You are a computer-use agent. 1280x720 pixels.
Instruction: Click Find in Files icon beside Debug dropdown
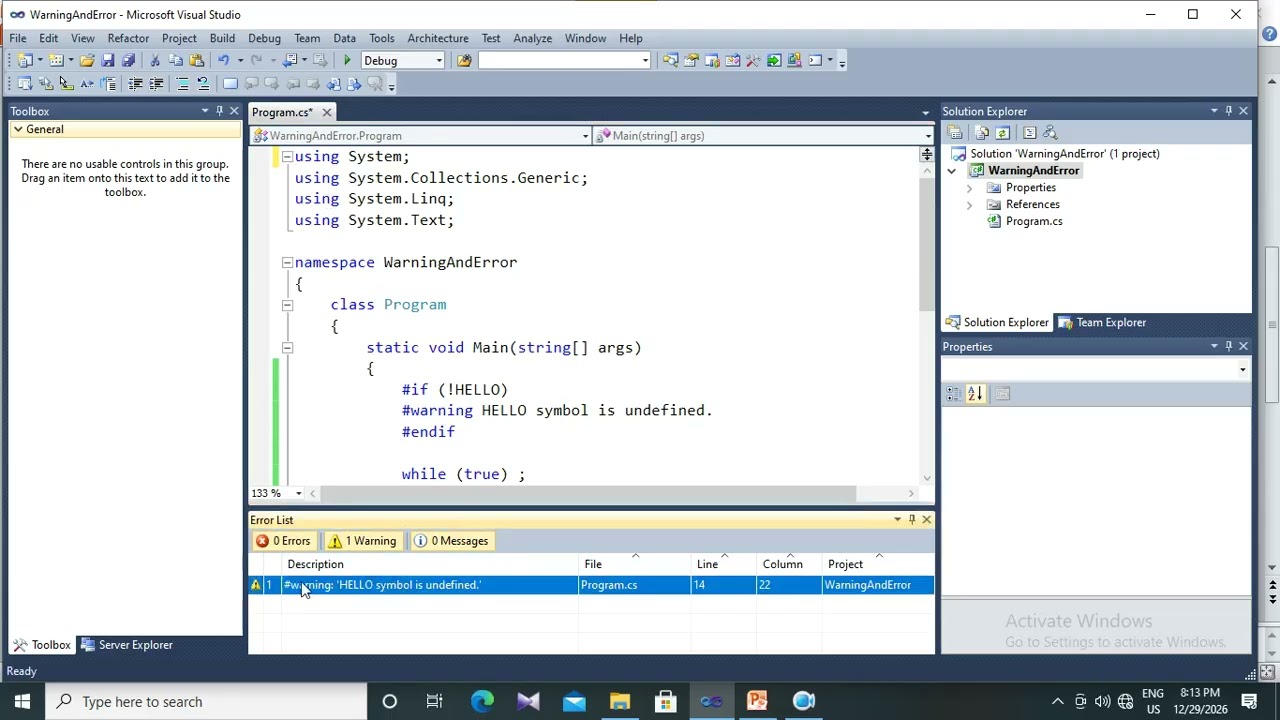pos(464,61)
